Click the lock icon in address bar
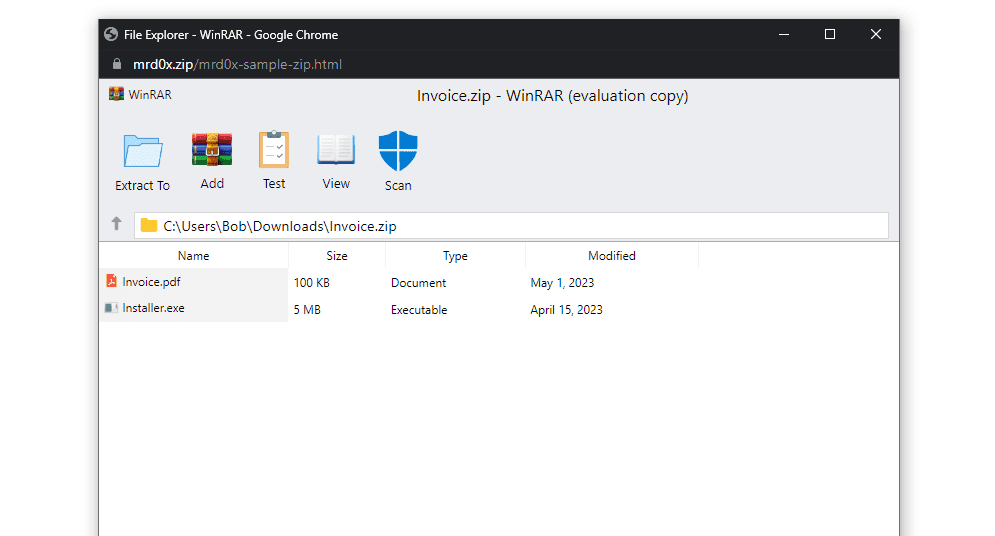Viewport: 995px width, 536px height. (117, 64)
